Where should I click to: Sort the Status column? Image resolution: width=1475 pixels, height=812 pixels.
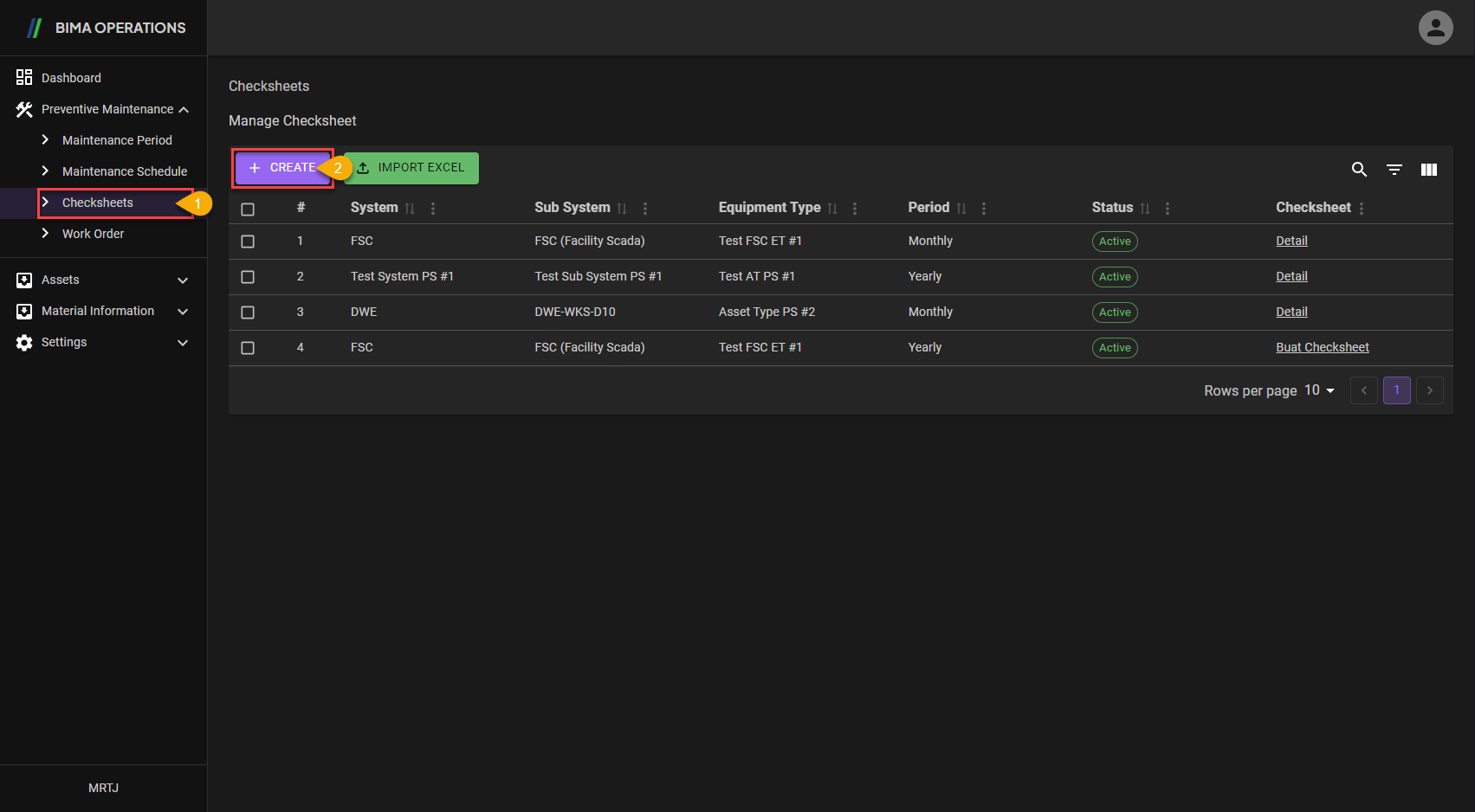pyautogui.click(x=1145, y=209)
